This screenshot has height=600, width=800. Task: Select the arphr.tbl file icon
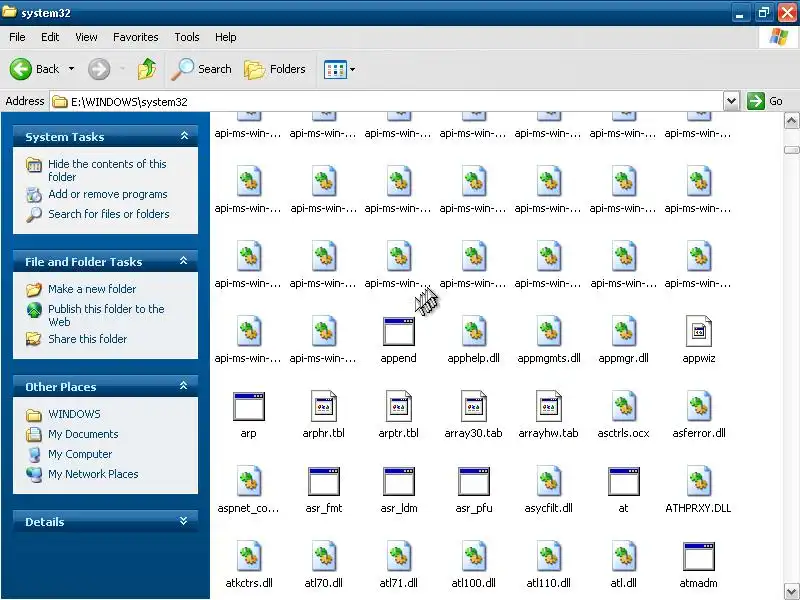[x=323, y=406]
